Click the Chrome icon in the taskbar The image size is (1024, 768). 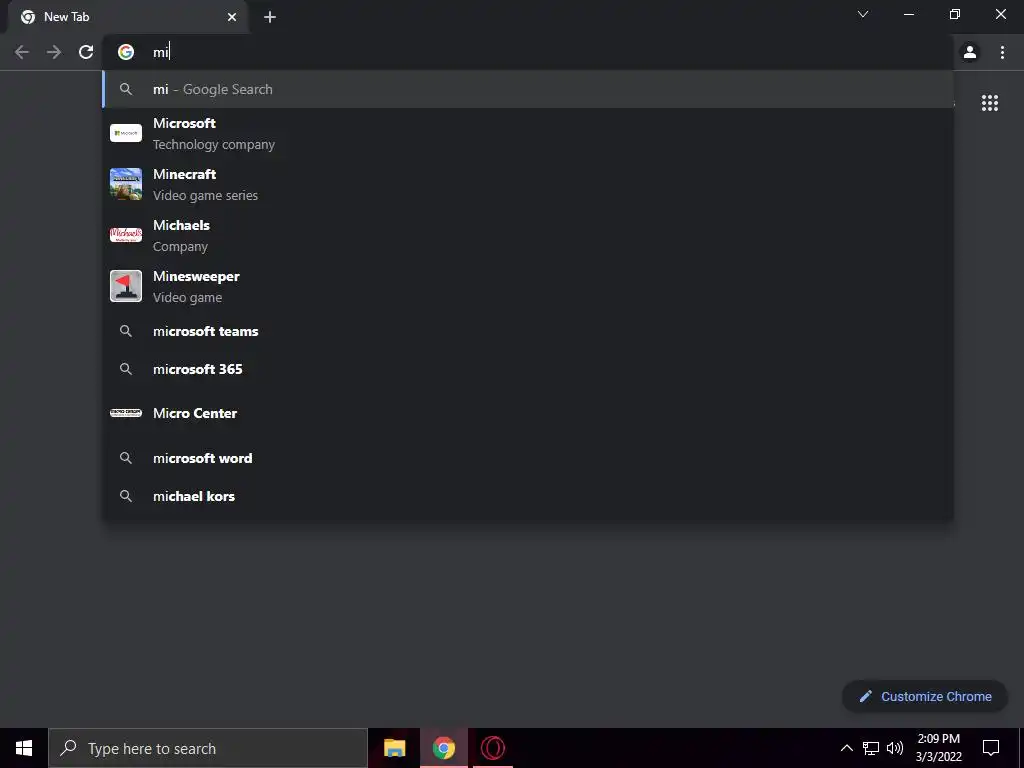[x=443, y=748]
